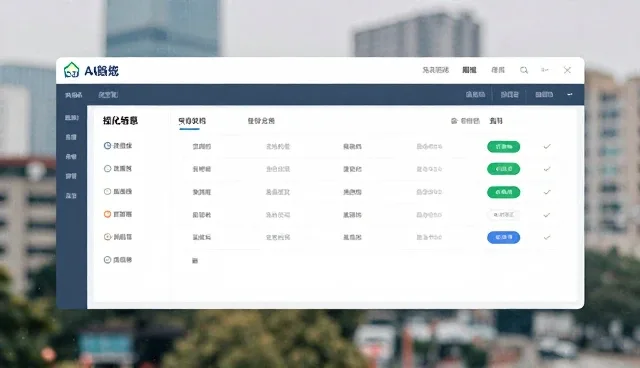Switch to the second content tab
Image resolution: width=640 pixels, height=368 pixels.
[261, 121]
